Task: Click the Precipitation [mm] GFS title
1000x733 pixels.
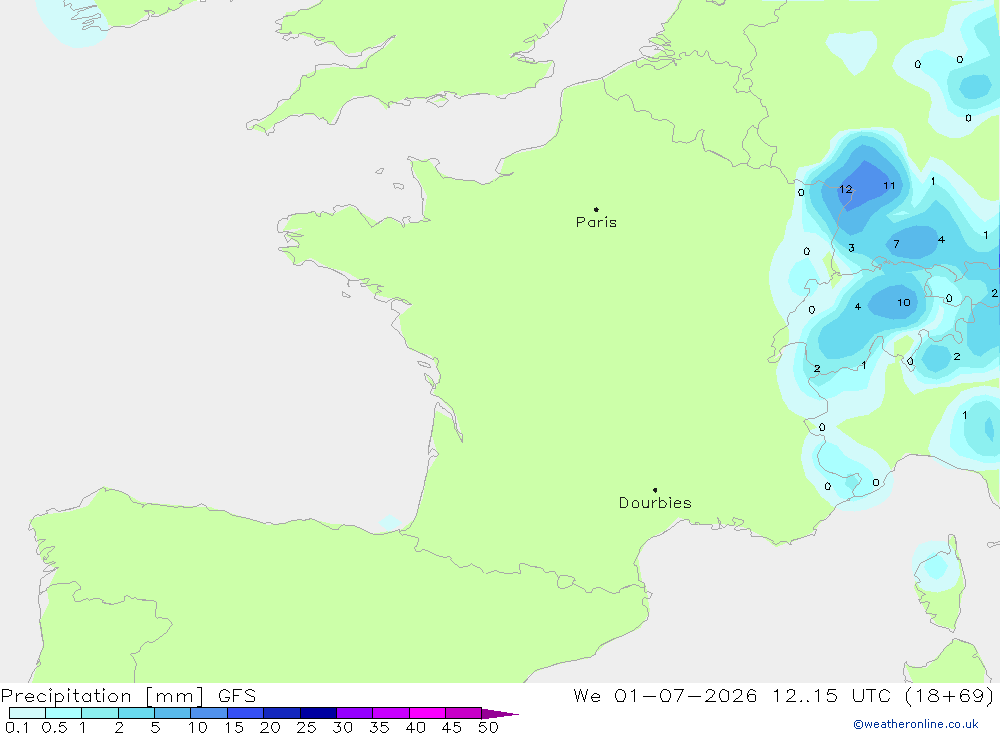Action: click(x=128, y=695)
